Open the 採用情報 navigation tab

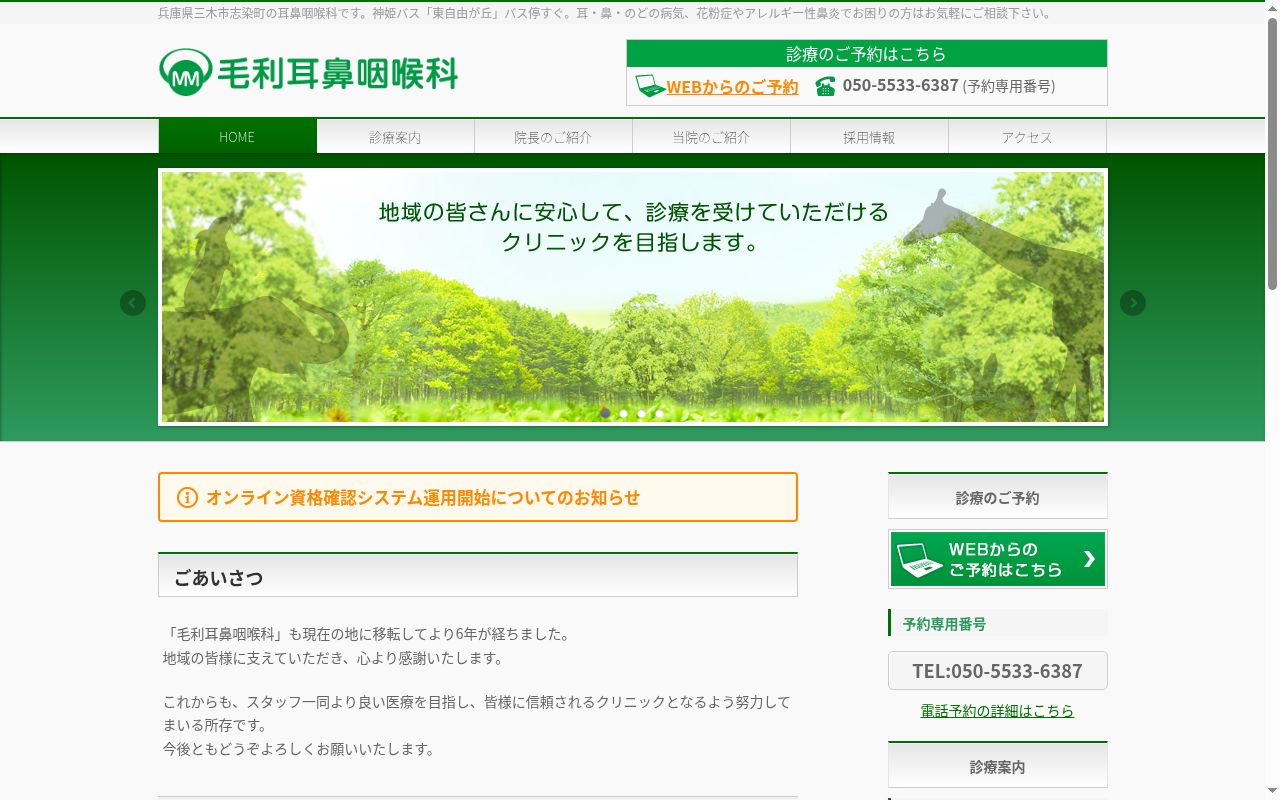pyautogui.click(x=869, y=137)
